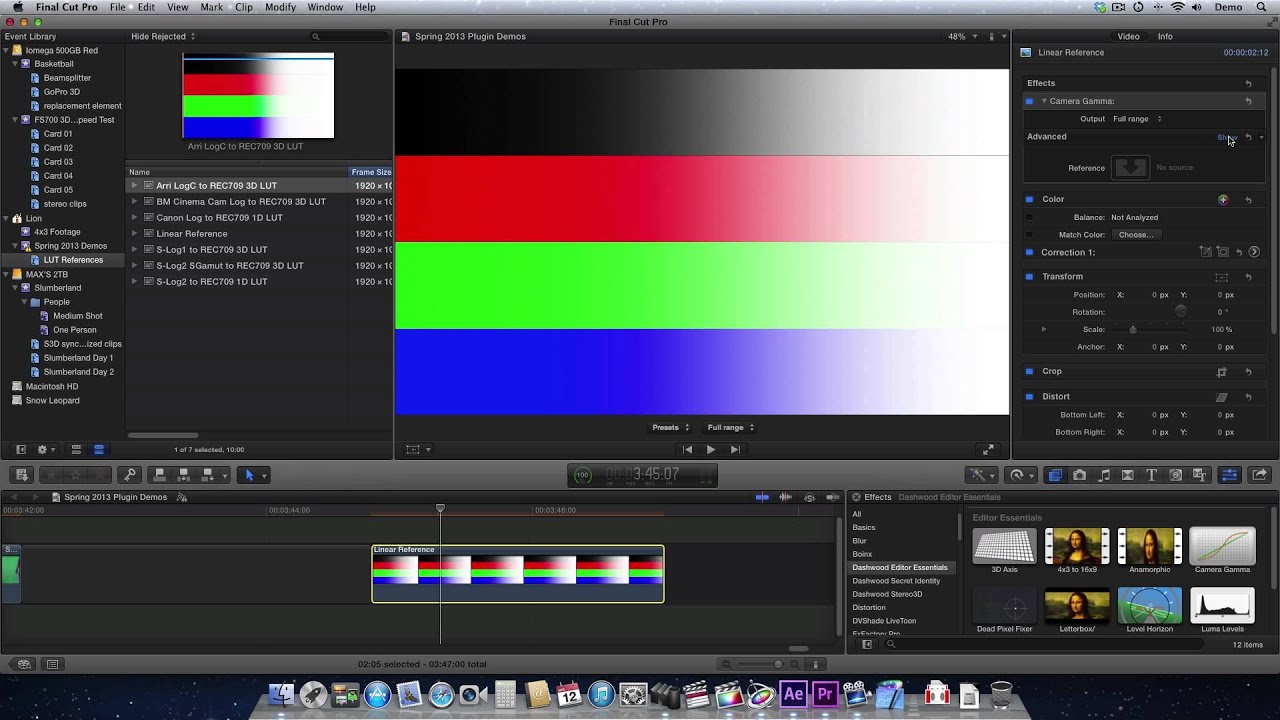Click the Insert clip edit icon
The height and width of the screenshot is (720, 1280).
pos(184,475)
